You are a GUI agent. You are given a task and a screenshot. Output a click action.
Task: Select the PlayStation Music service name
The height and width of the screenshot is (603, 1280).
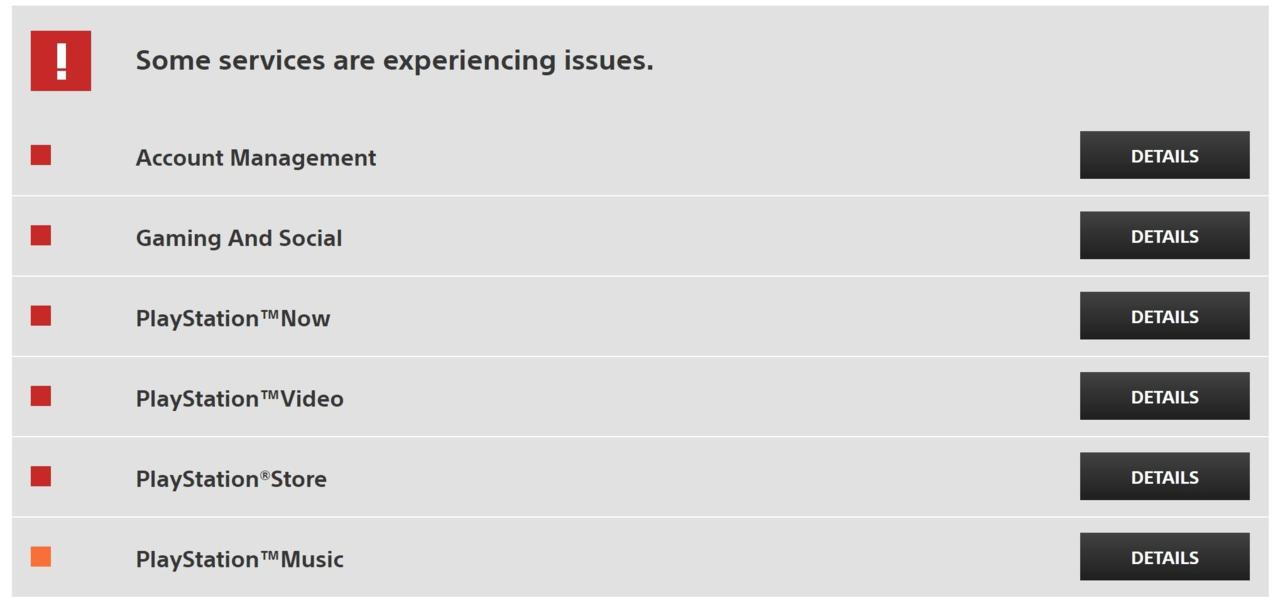click(x=240, y=559)
